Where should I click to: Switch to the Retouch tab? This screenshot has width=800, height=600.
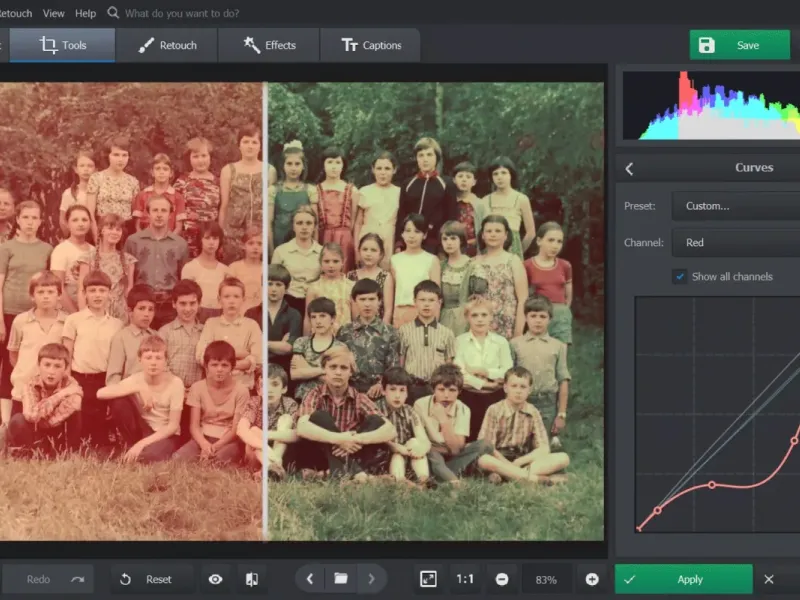point(167,45)
